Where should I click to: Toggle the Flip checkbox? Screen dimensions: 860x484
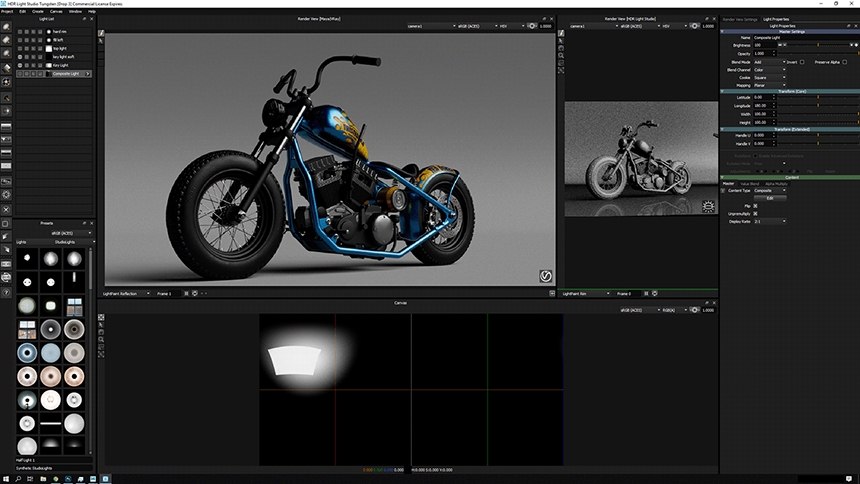pyautogui.click(x=755, y=206)
